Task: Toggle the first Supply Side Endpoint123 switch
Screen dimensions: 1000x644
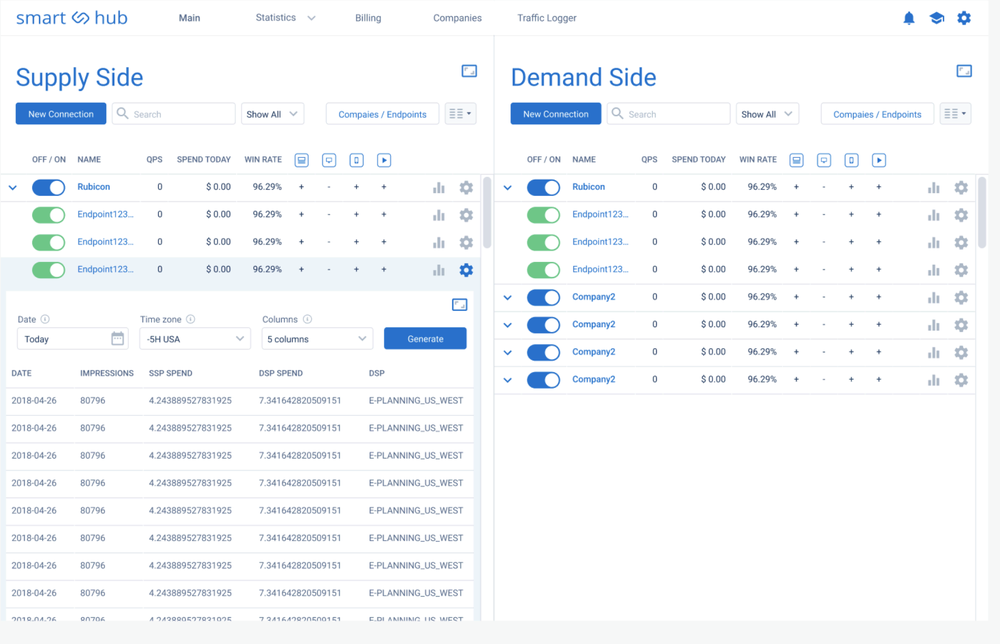Action: coord(48,215)
